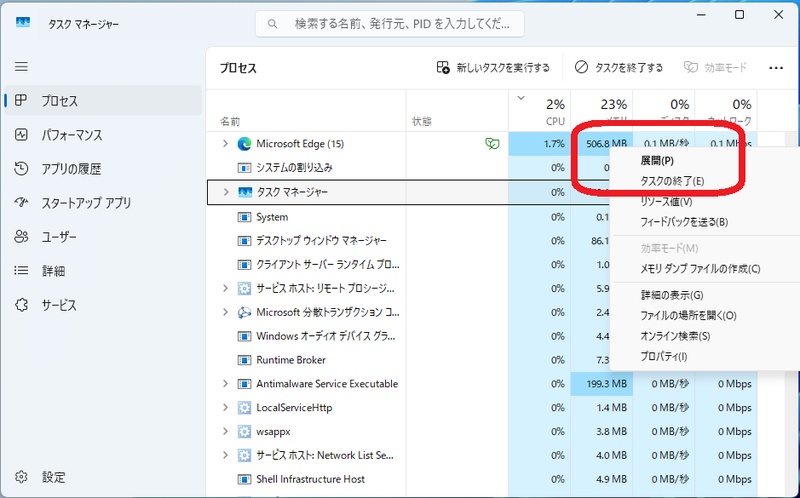Open the サービス page

click(x=102, y=305)
